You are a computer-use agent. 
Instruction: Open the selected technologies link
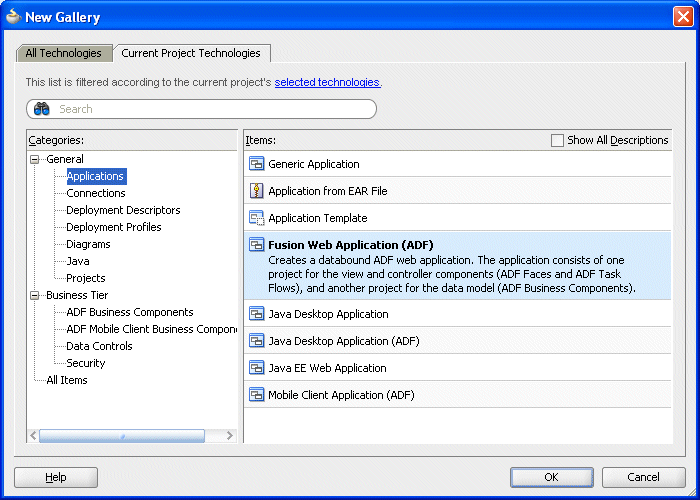point(327,82)
